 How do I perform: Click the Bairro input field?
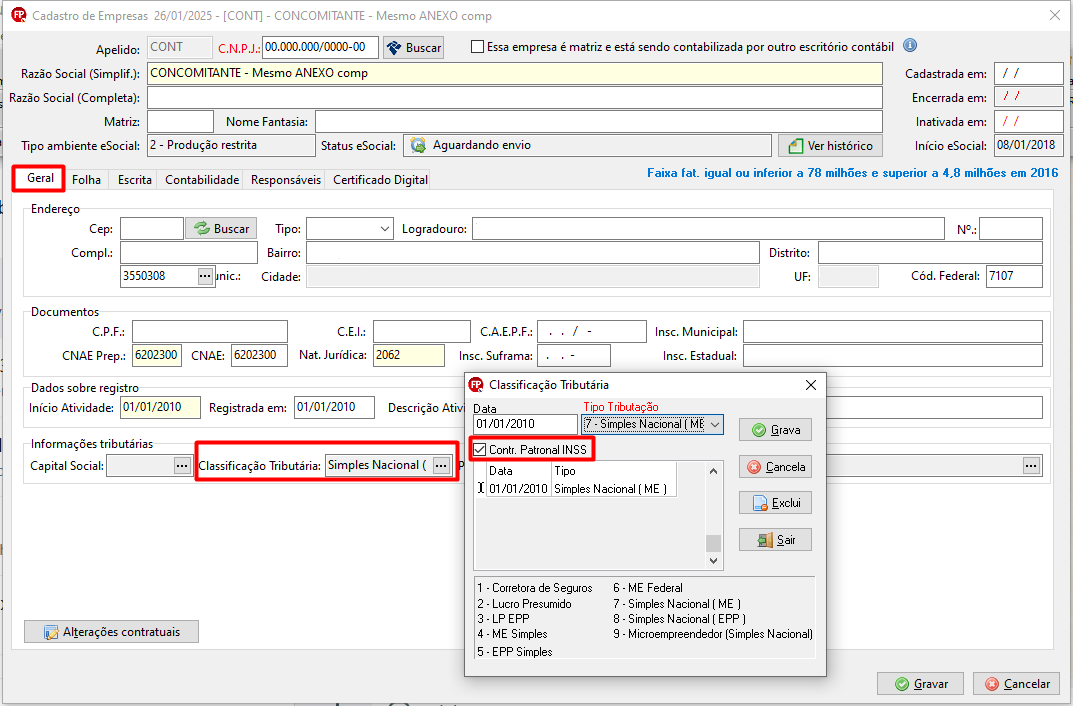[x=532, y=252]
